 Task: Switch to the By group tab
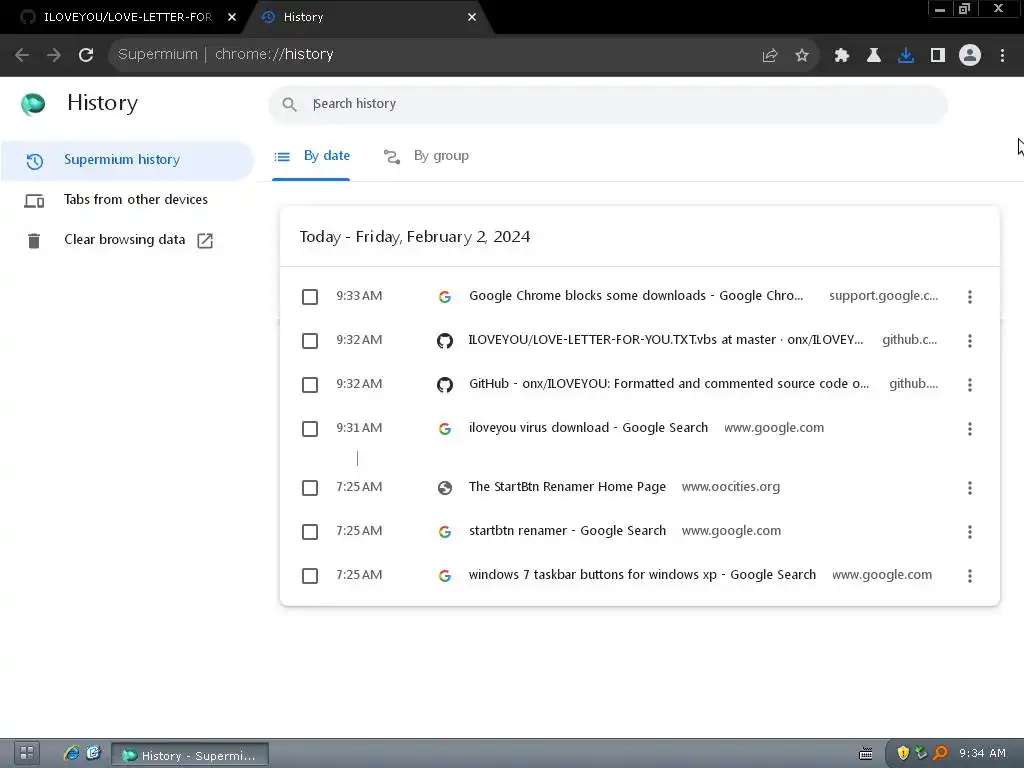pos(426,156)
